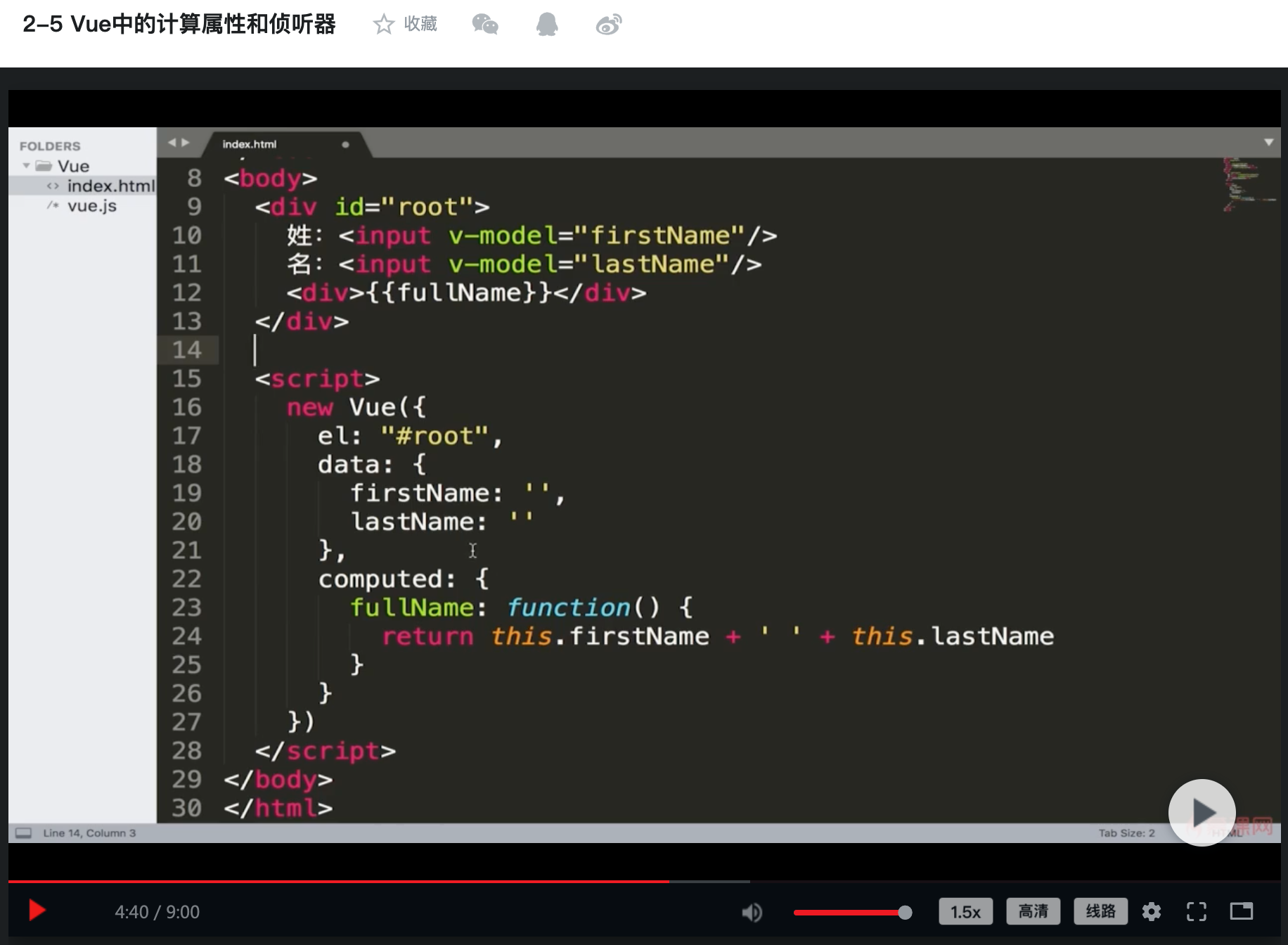The width and height of the screenshot is (1288, 945).
Task: Open video settings gear icon
Action: [x=1152, y=912]
